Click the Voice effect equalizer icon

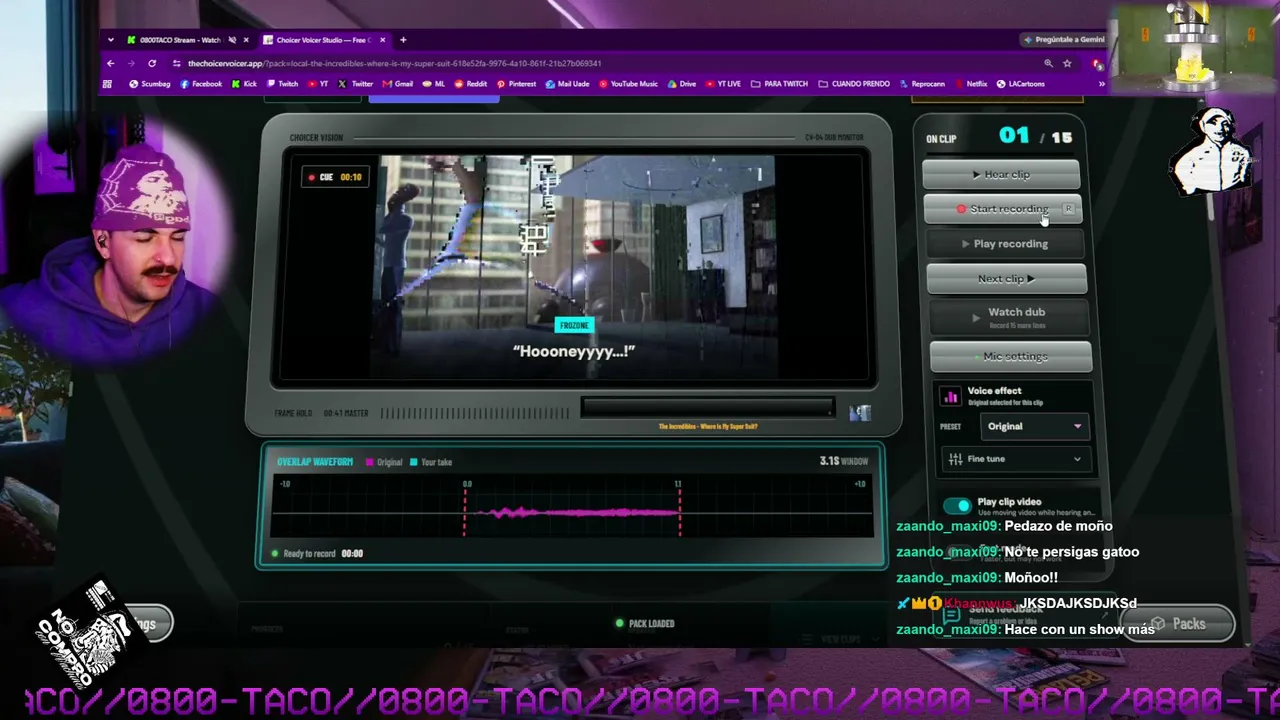[951, 397]
